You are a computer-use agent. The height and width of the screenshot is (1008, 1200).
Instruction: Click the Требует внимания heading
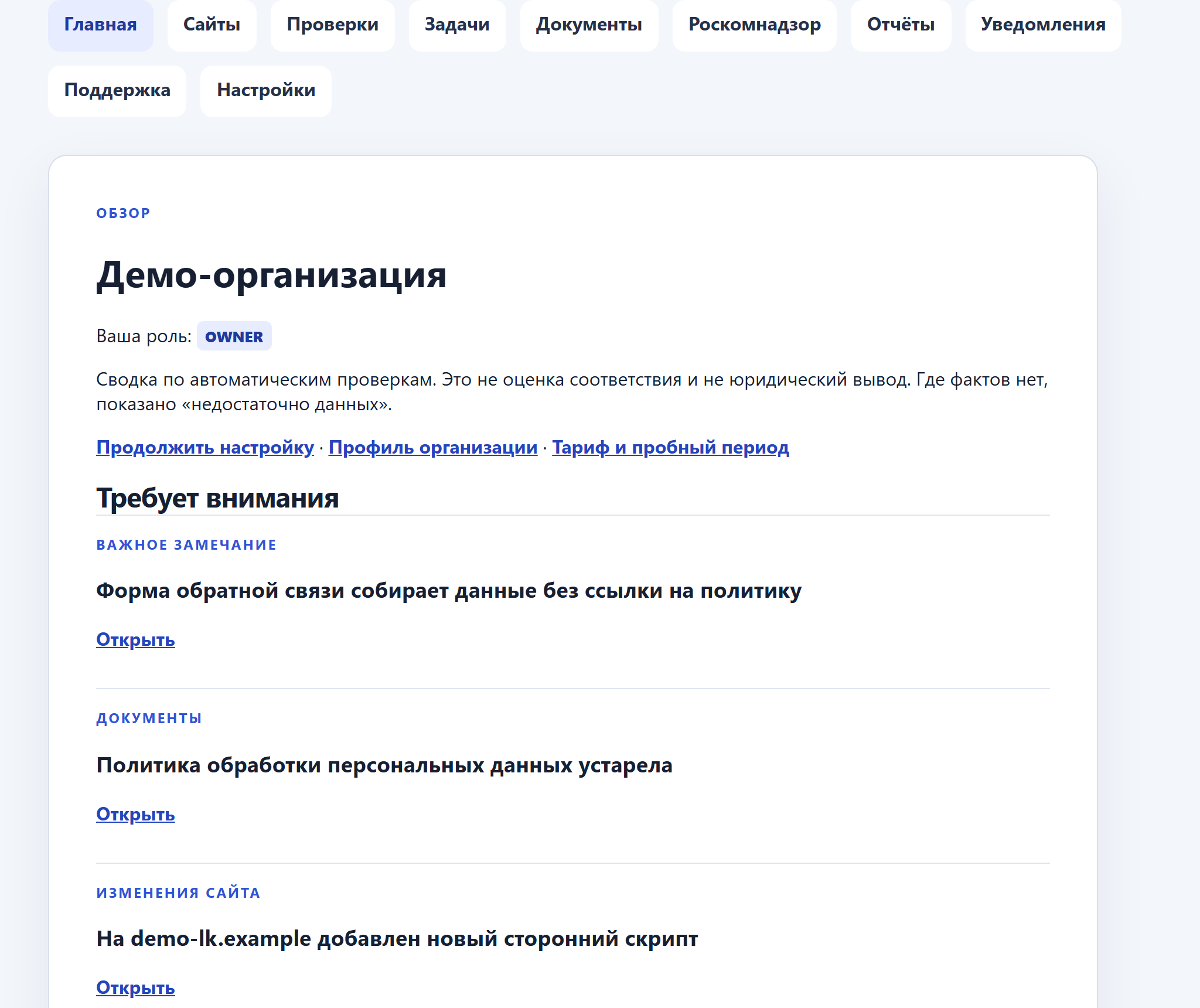point(217,499)
